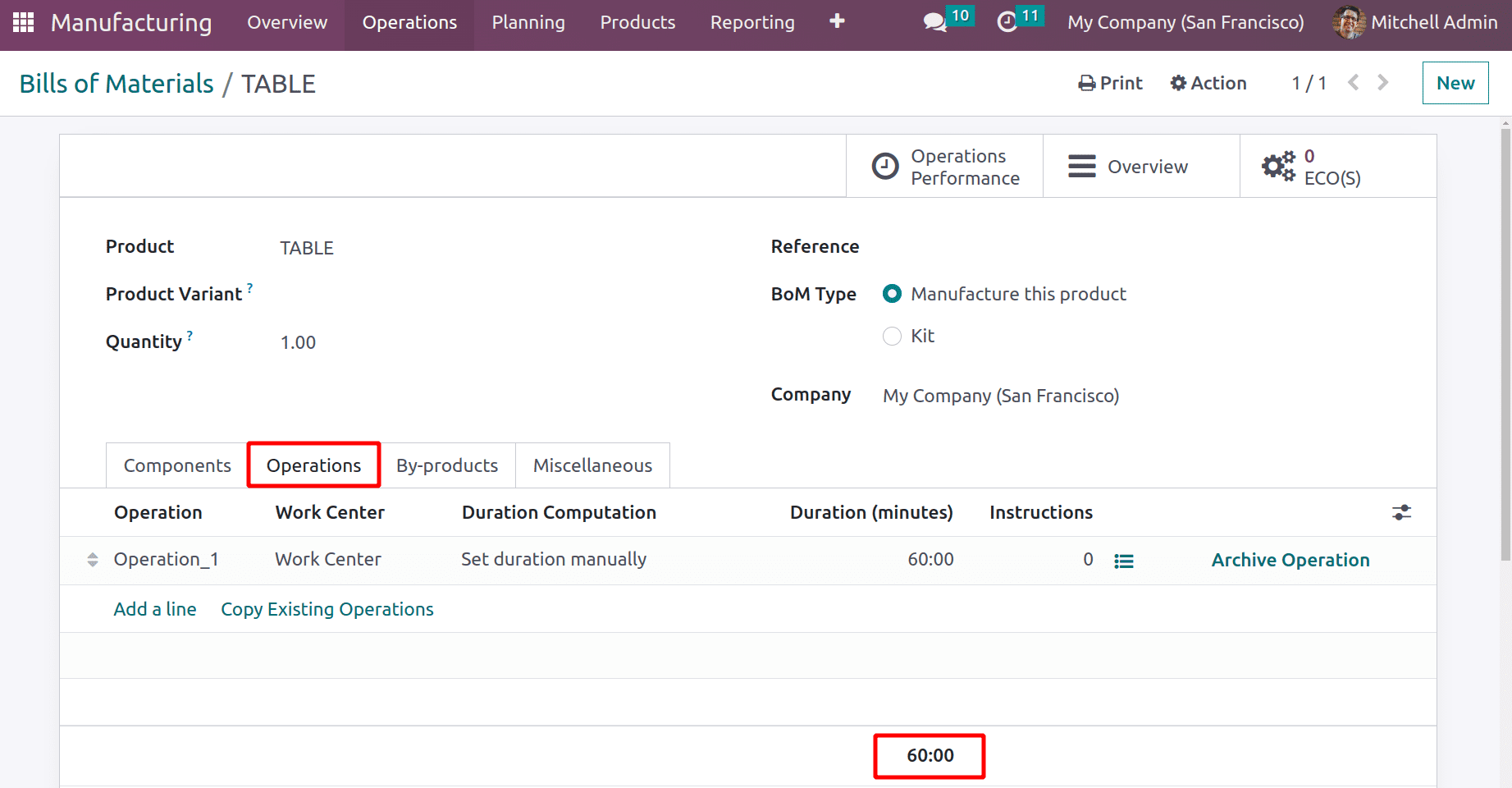This screenshot has height=788, width=1512.
Task: Open the Reporting menu
Action: [752, 22]
